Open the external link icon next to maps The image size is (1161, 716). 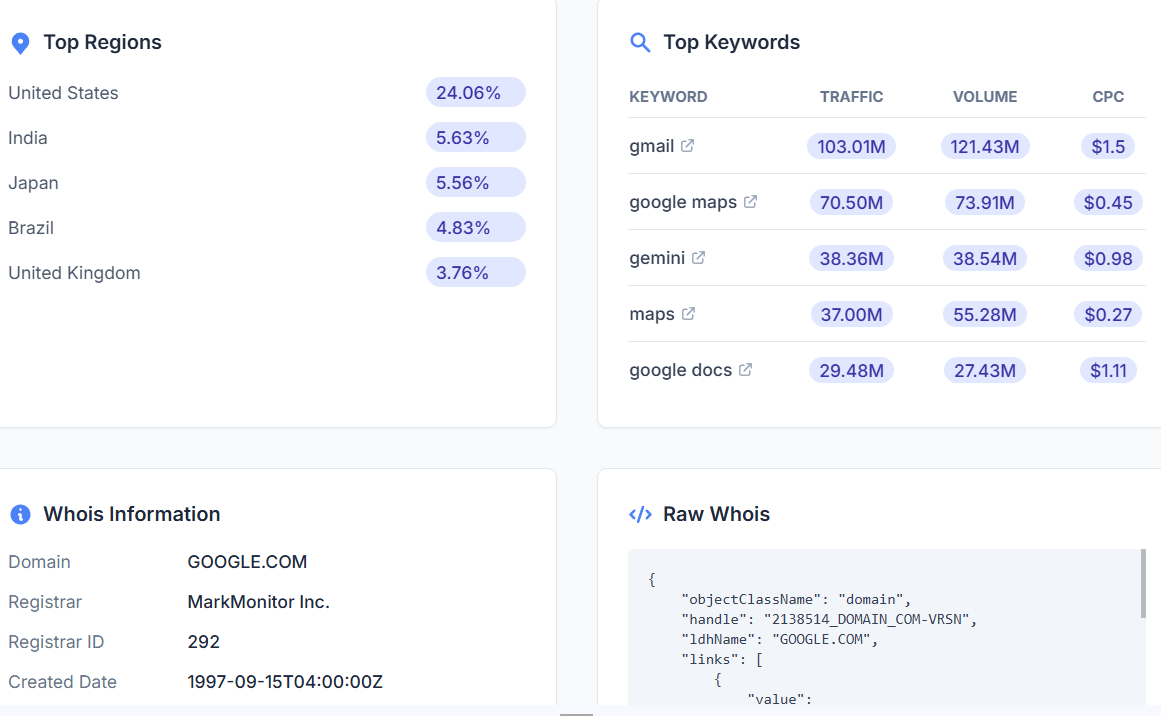click(687, 313)
